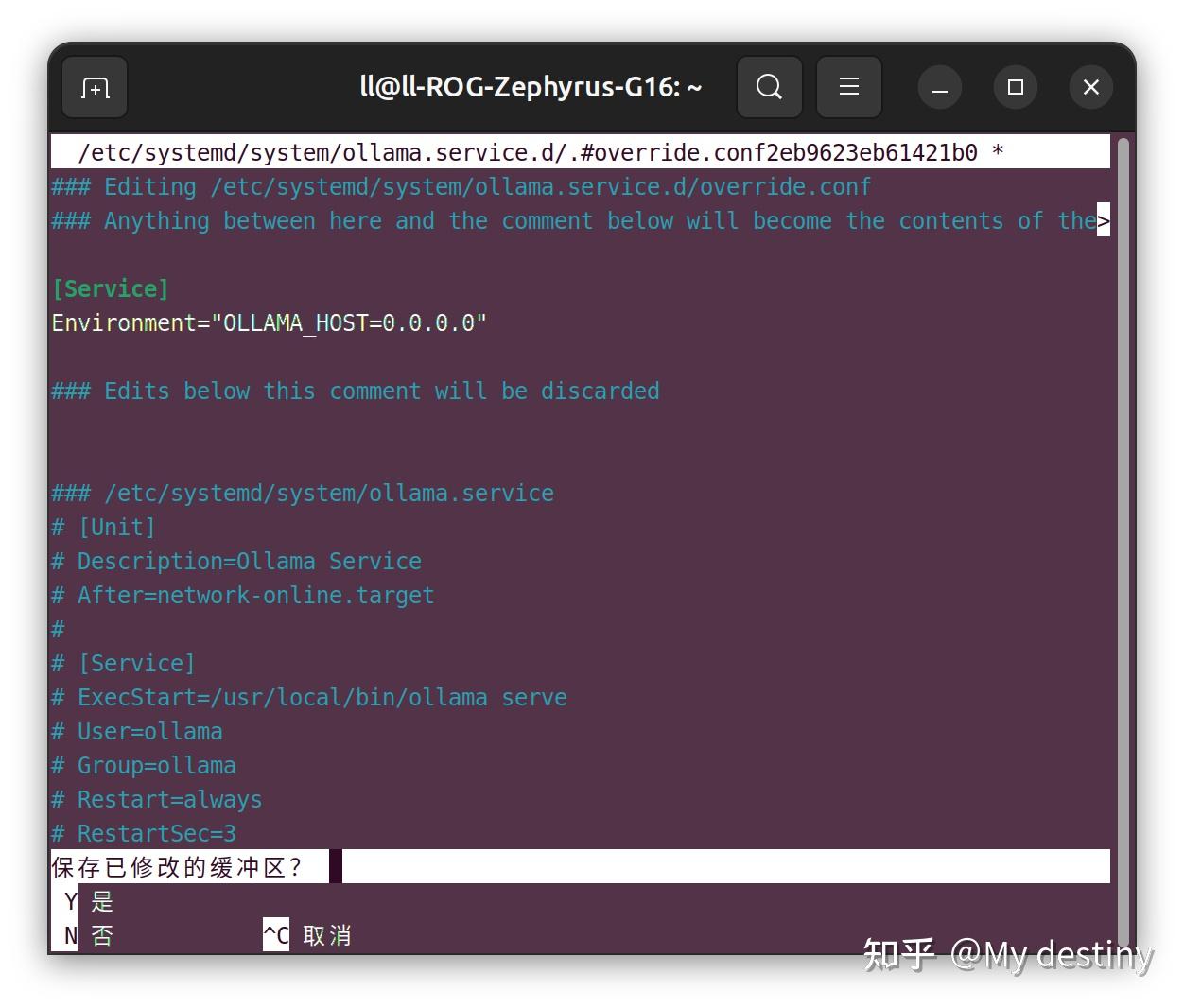This screenshot has height=1008, width=1184.
Task: Click the [Service] section header line
Action: coord(110,288)
